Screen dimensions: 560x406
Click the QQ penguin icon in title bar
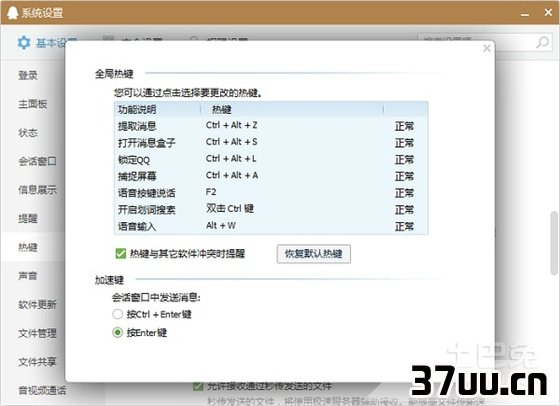click(x=12, y=12)
